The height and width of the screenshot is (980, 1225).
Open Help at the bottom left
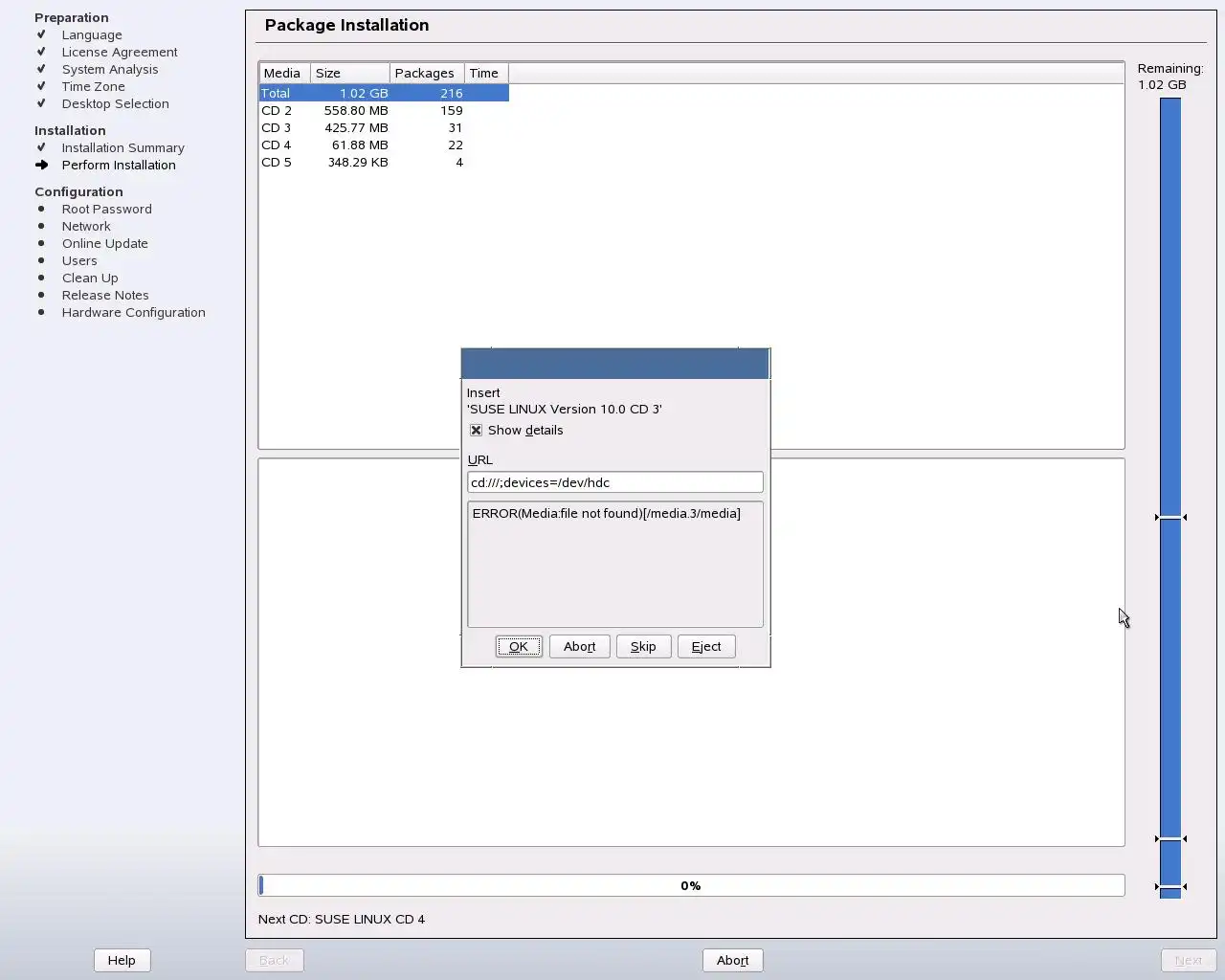122,960
